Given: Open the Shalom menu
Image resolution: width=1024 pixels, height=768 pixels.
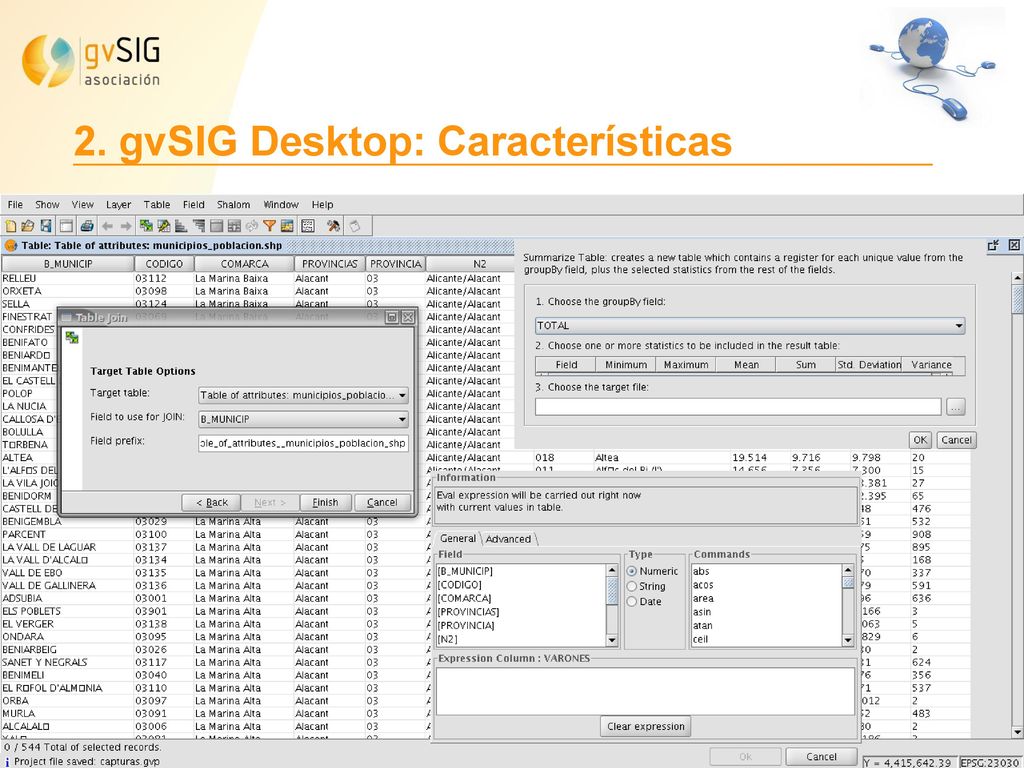Looking at the screenshot, I should coord(233,204).
